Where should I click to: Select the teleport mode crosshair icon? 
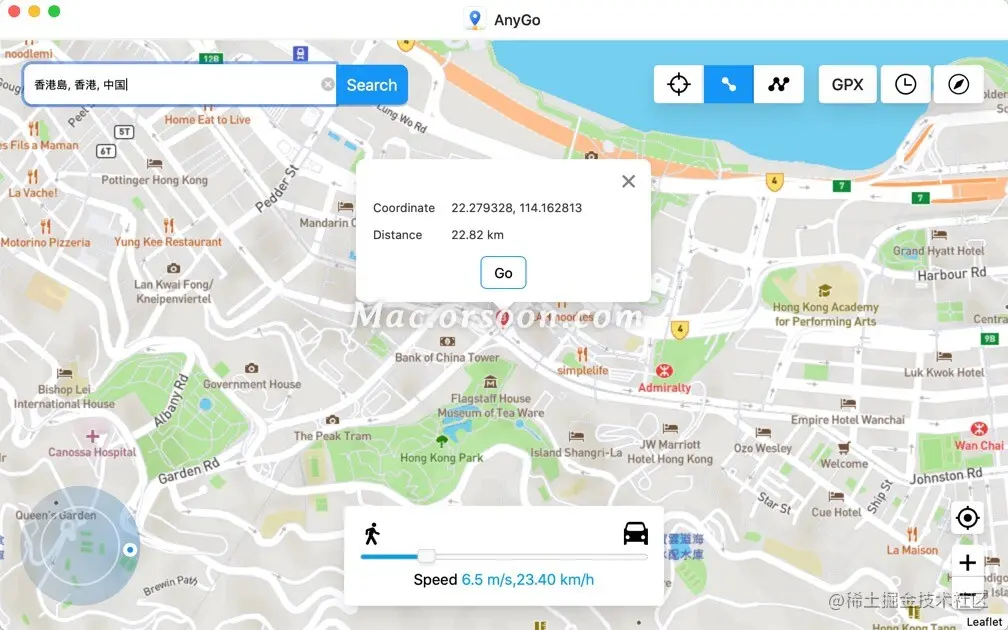pyautogui.click(x=678, y=84)
